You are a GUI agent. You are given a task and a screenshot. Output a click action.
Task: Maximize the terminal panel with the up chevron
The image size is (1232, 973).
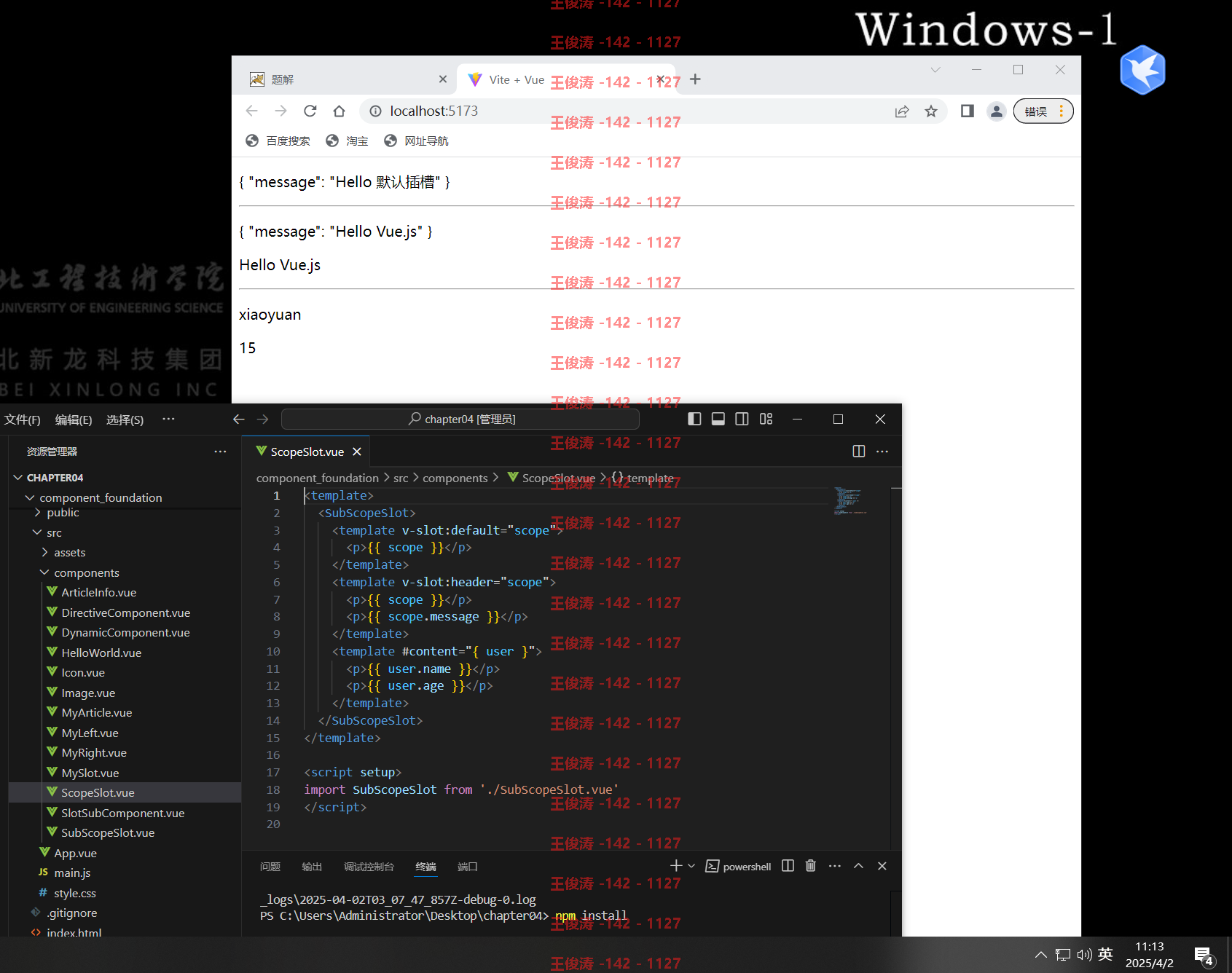click(858, 866)
